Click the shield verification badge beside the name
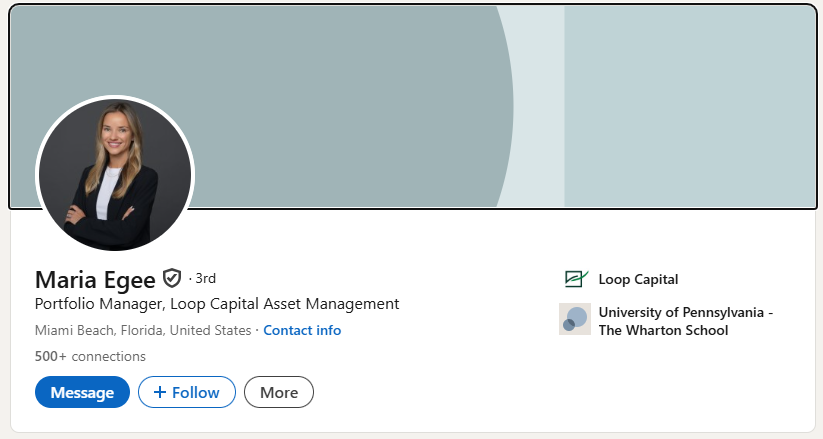Viewport: 823px width, 439px height. [172, 278]
